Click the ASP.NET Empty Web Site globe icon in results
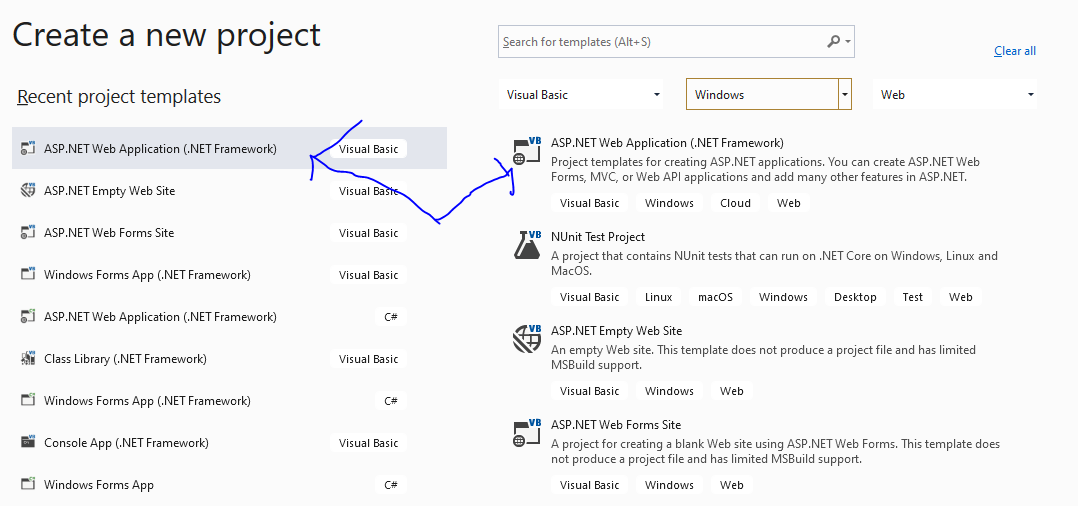The height and width of the screenshot is (506, 1078). (527, 338)
